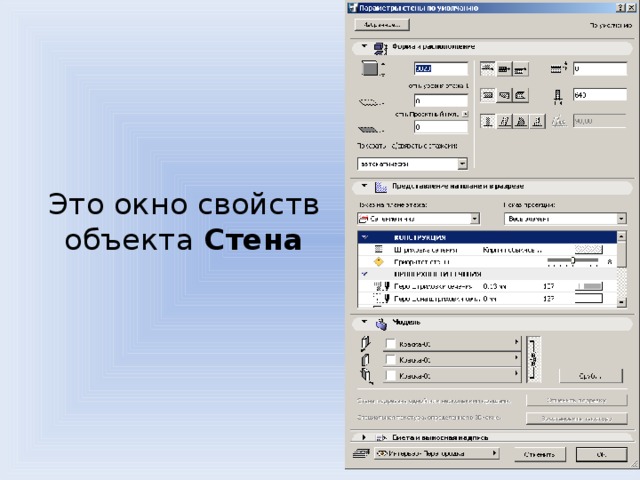
Task: Select the double-slanted wall profile icon
Action: coord(521,121)
